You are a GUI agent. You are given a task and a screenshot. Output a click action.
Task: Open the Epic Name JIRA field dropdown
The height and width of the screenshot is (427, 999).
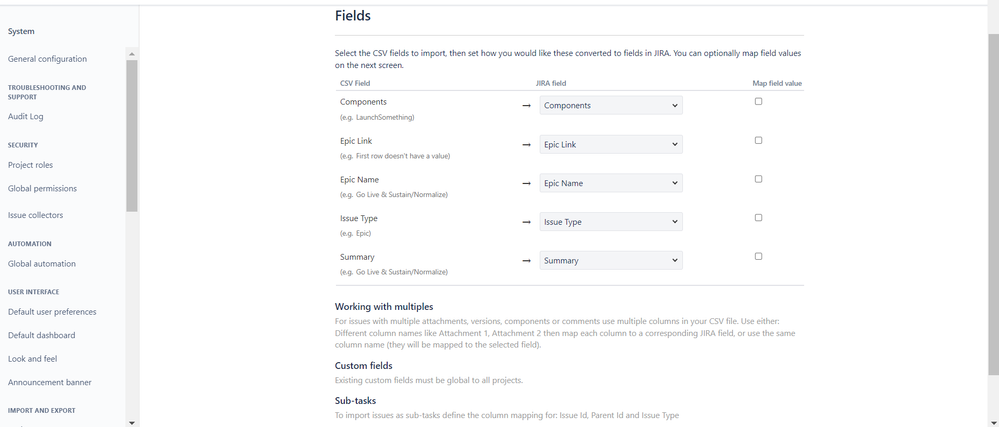point(611,184)
